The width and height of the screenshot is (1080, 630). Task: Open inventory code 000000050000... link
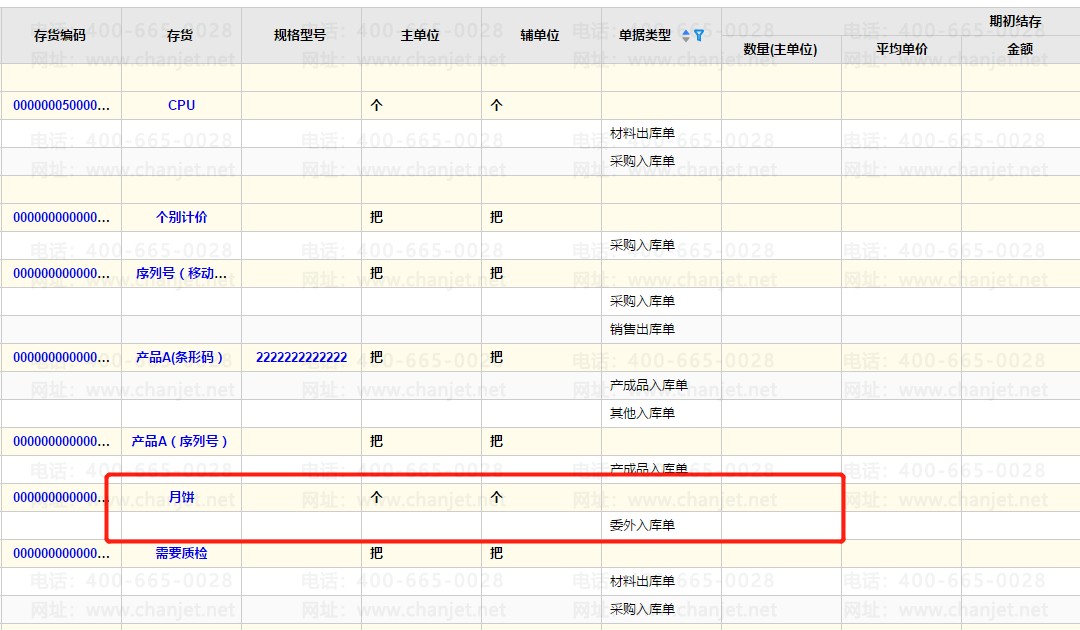click(61, 105)
